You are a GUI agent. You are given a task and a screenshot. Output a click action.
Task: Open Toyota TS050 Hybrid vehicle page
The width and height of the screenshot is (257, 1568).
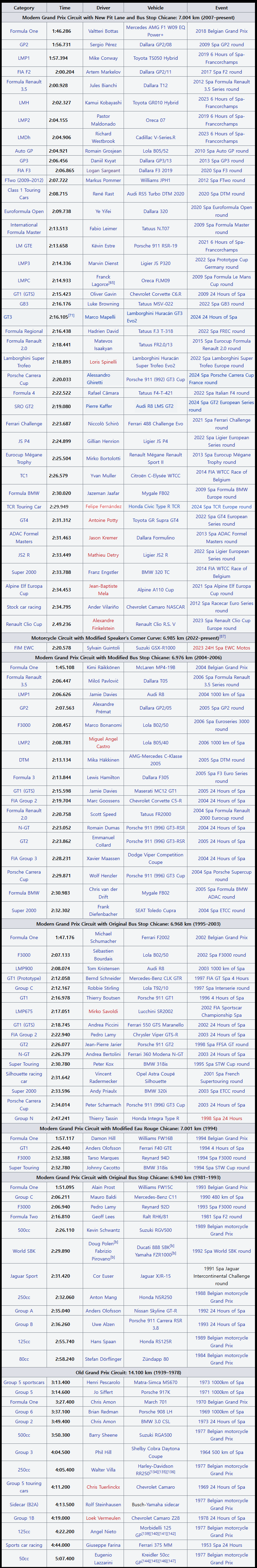[155, 58]
